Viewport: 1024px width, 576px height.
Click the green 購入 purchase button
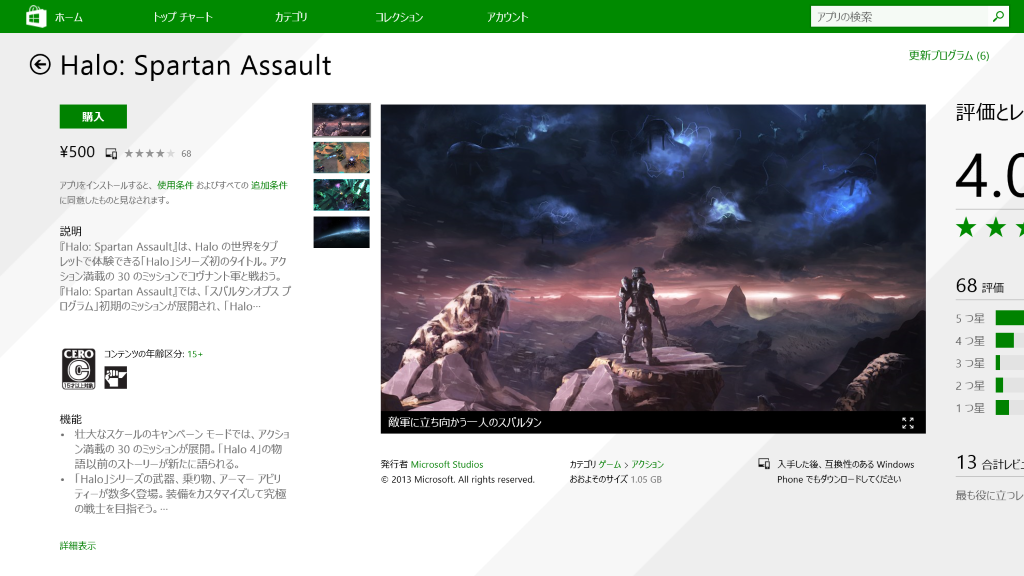(93, 117)
